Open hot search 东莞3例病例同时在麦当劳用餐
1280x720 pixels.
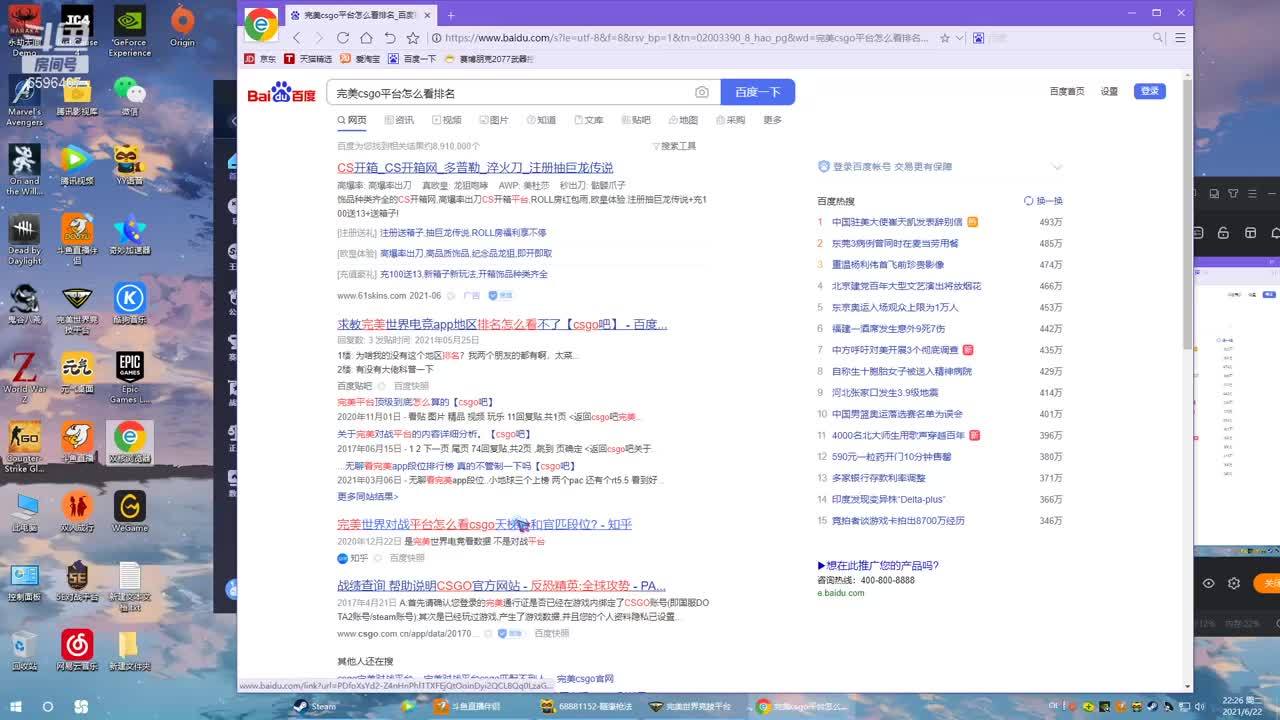coord(895,243)
